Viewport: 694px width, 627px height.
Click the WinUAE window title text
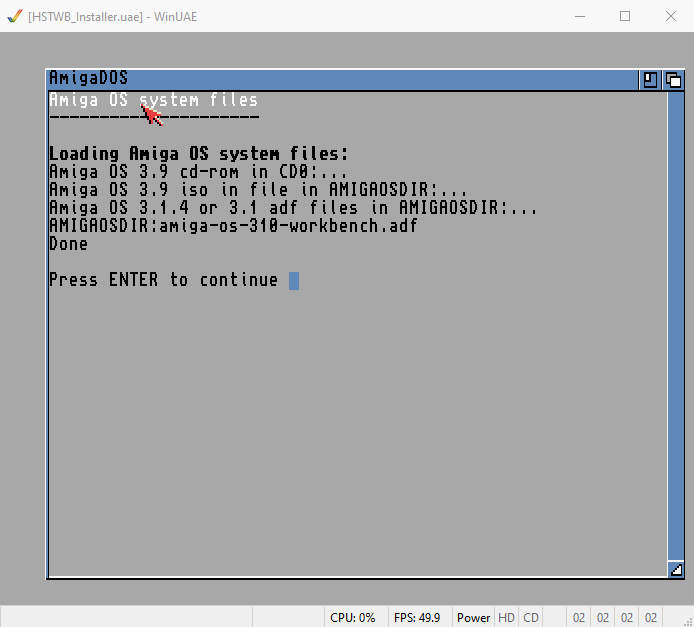[112, 17]
